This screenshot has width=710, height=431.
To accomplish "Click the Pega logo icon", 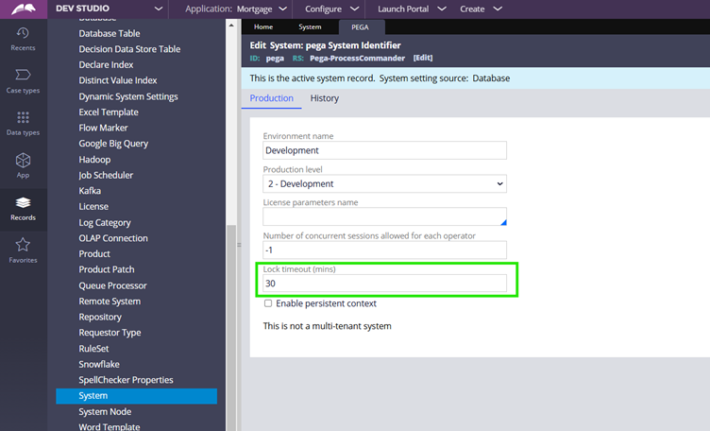I will click(22, 9).
